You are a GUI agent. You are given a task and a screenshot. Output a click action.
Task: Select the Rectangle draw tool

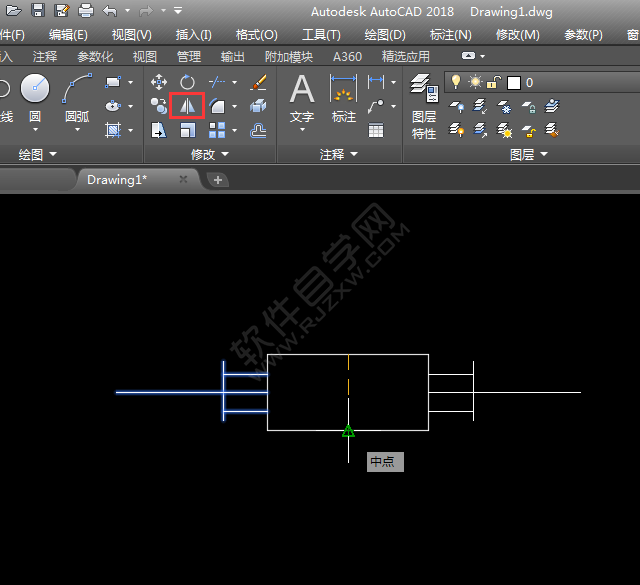tap(113, 82)
